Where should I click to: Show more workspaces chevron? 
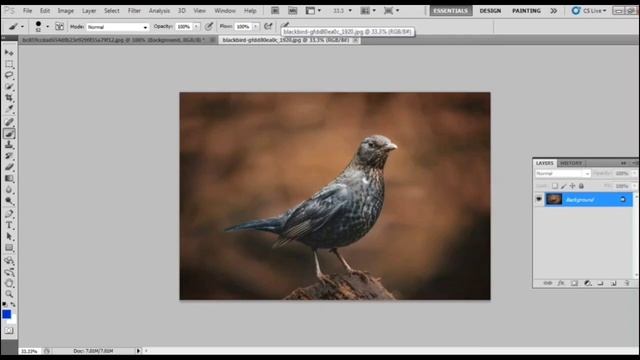(553, 11)
